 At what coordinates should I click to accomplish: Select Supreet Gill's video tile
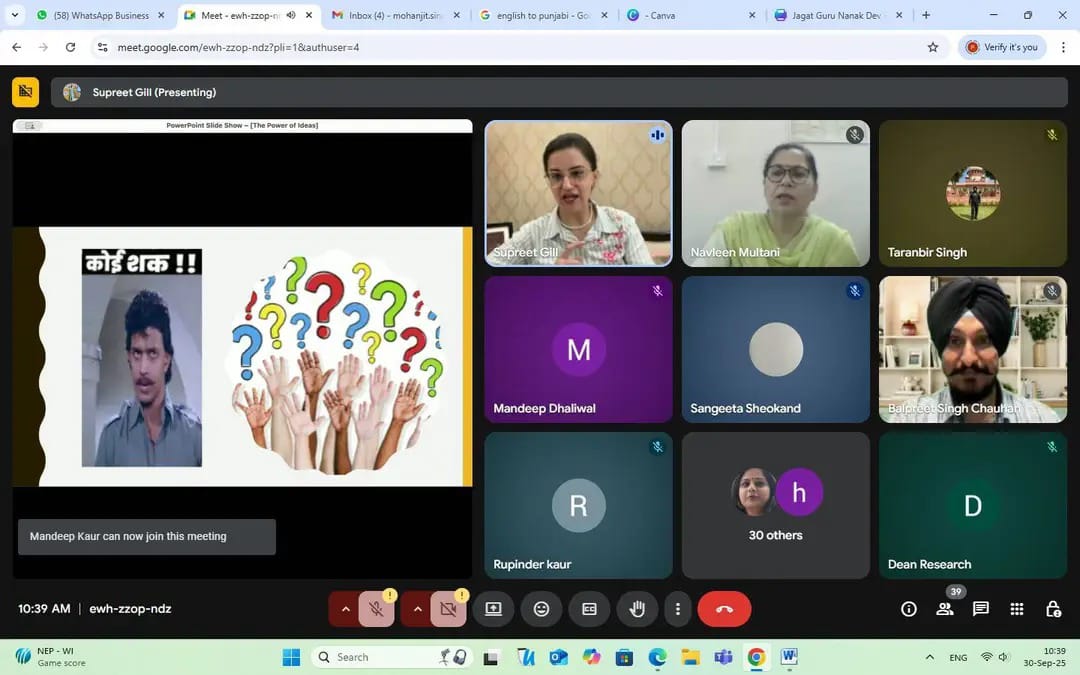(578, 193)
